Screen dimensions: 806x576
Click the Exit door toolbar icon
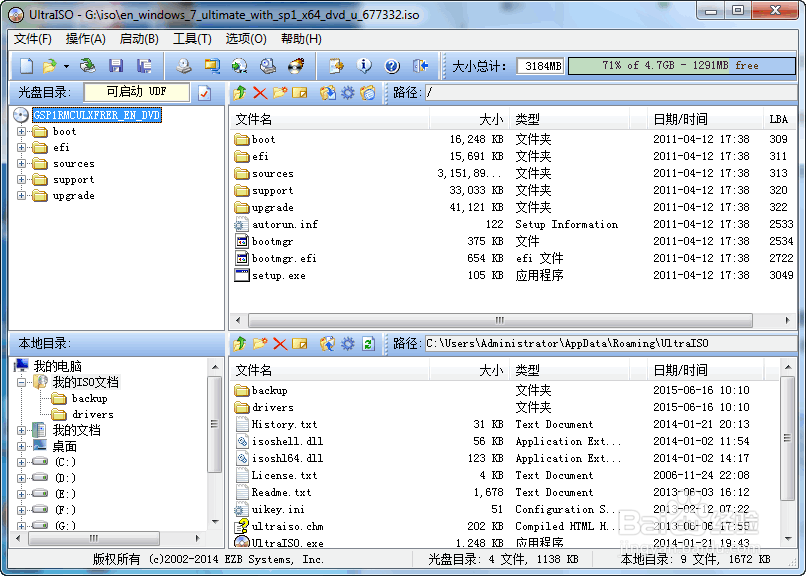pyautogui.click(x=420, y=66)
